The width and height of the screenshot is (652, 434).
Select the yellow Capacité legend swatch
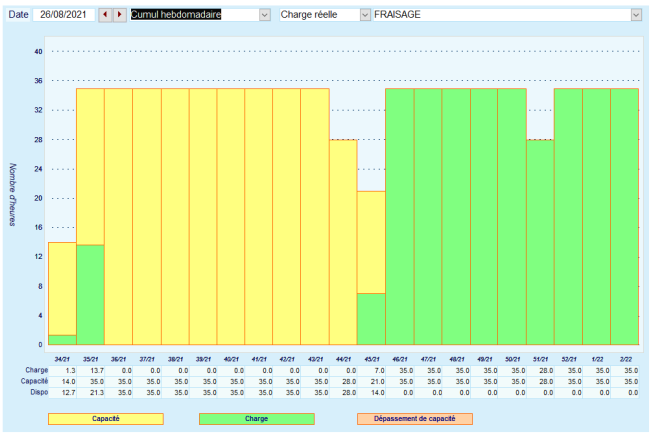104,418
